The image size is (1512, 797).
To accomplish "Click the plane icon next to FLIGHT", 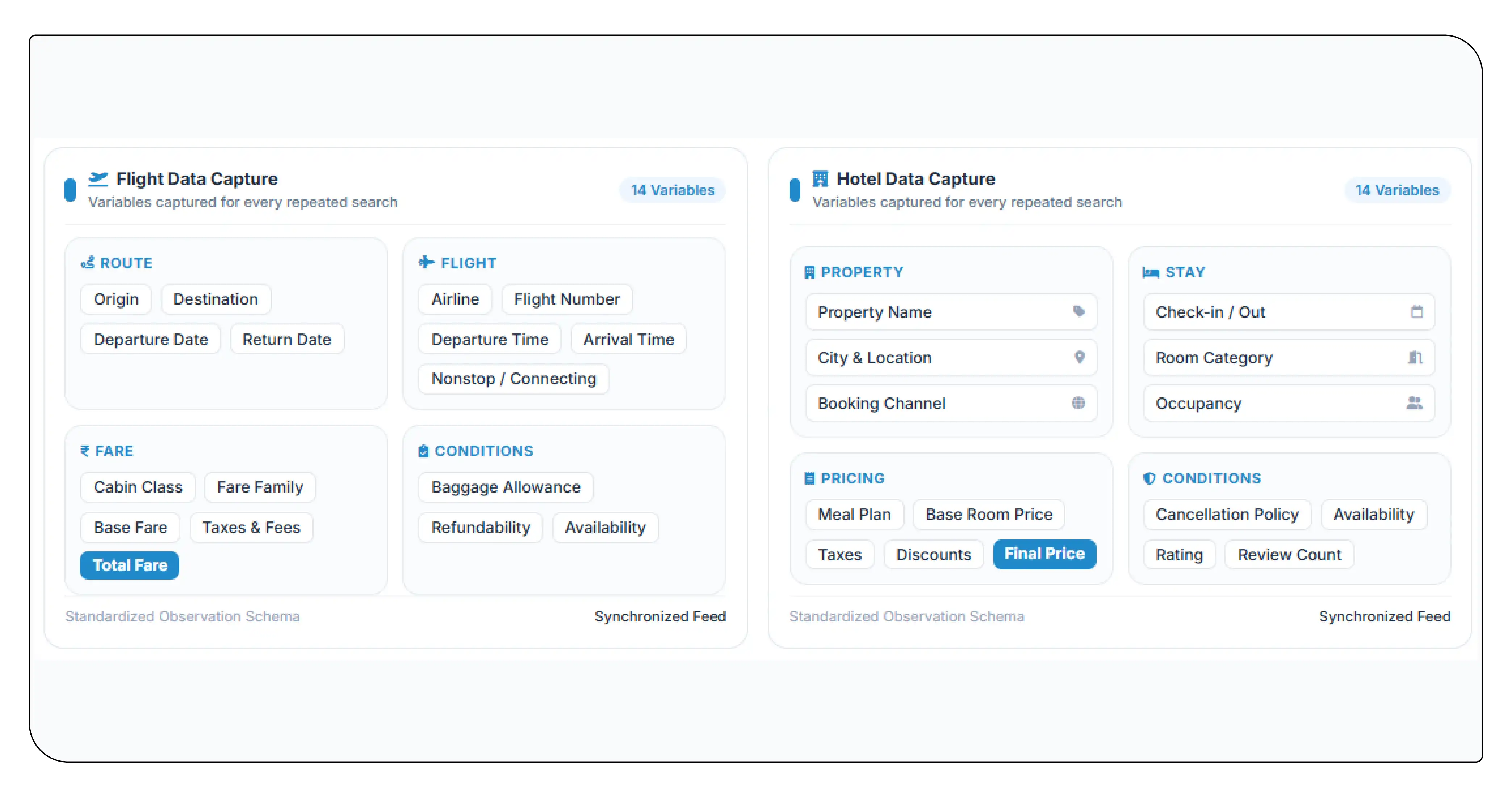I will click(427, 262).
